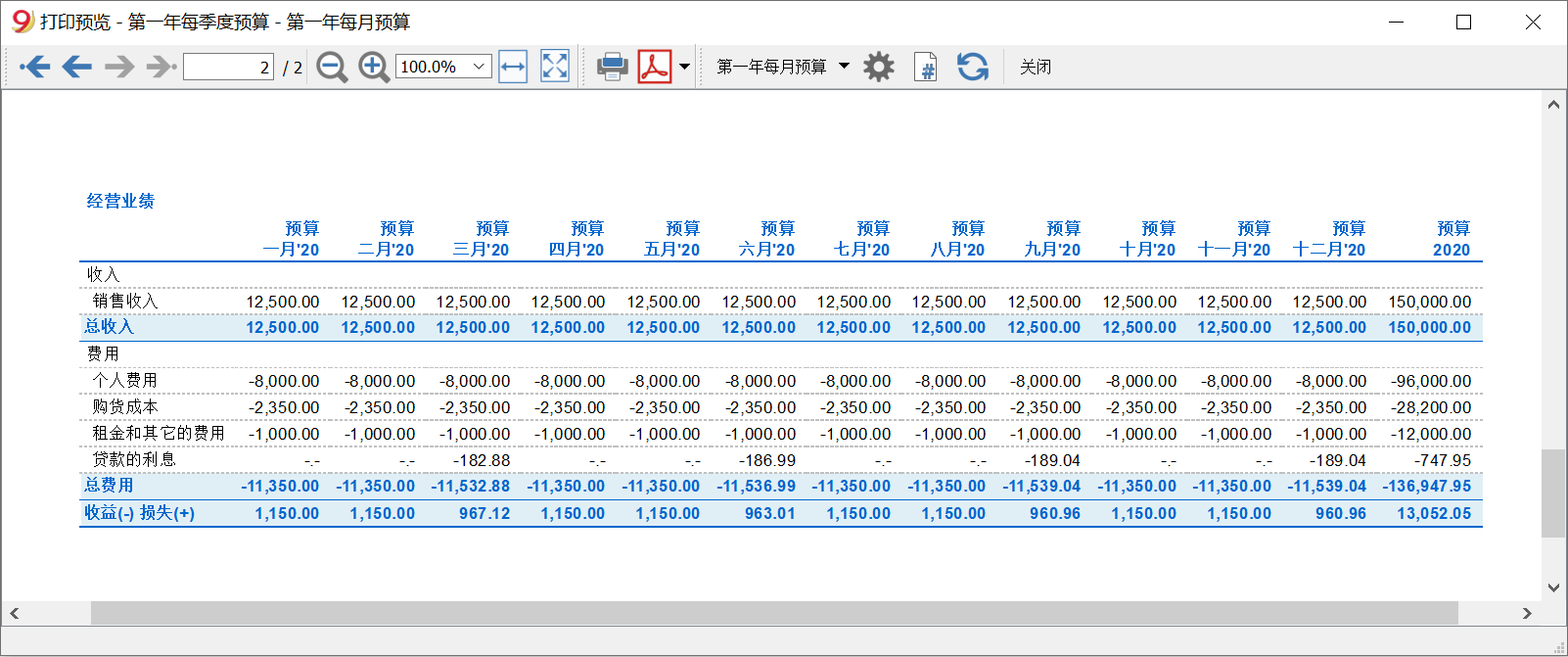The width and height of the screenshot is (1568, 657).
Task: Fit page to width icon
Action: click(x=513, y=67)
